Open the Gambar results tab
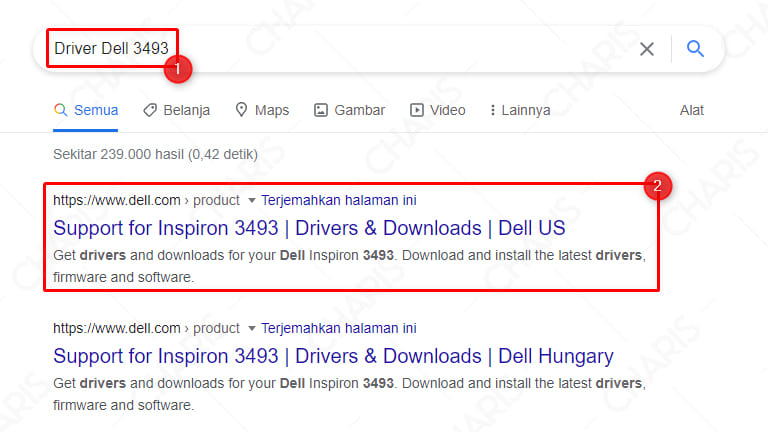Image resolution: width=768 pixels, height=432 pixels. (349, 110)
